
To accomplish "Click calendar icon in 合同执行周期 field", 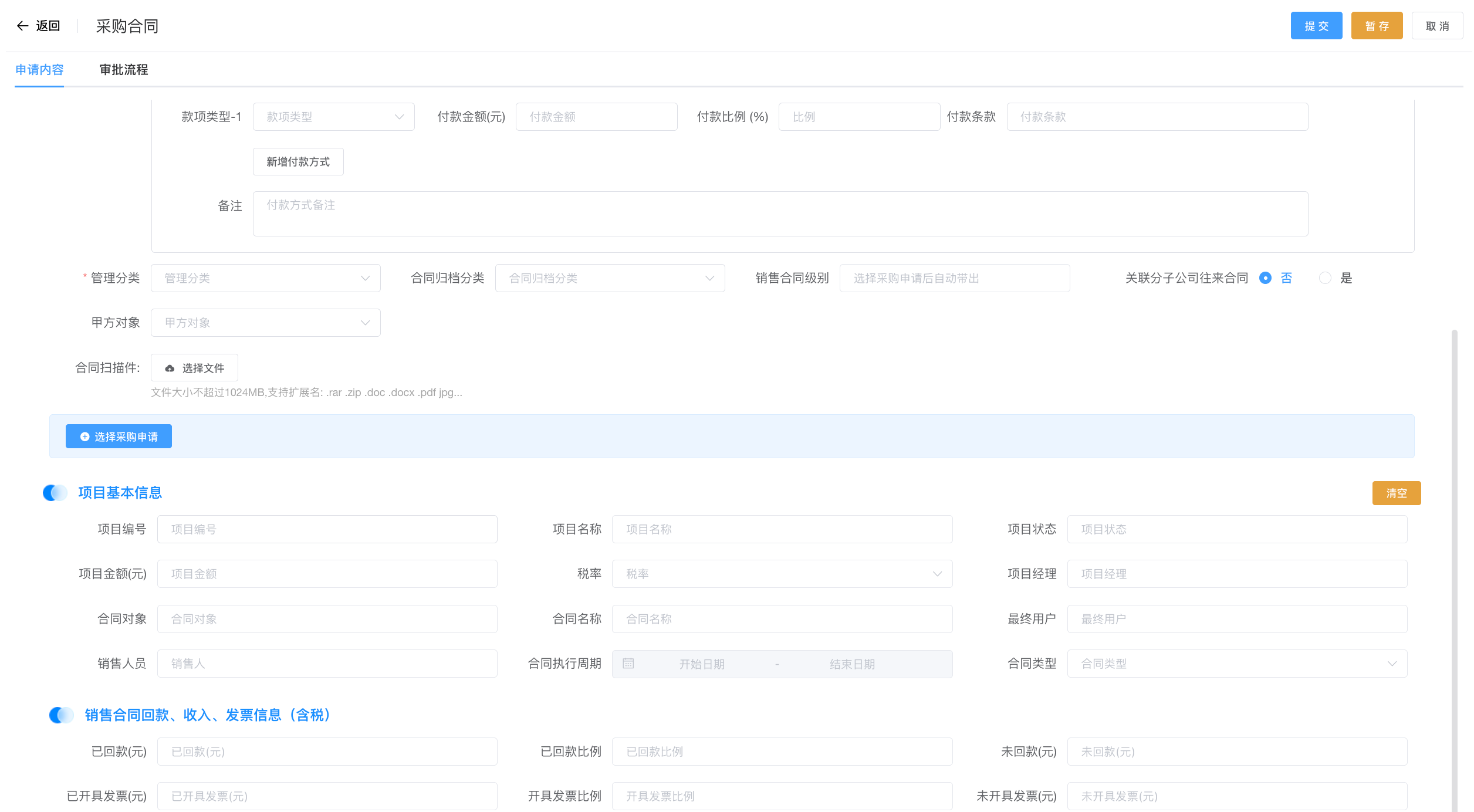I will coord(628,664).
